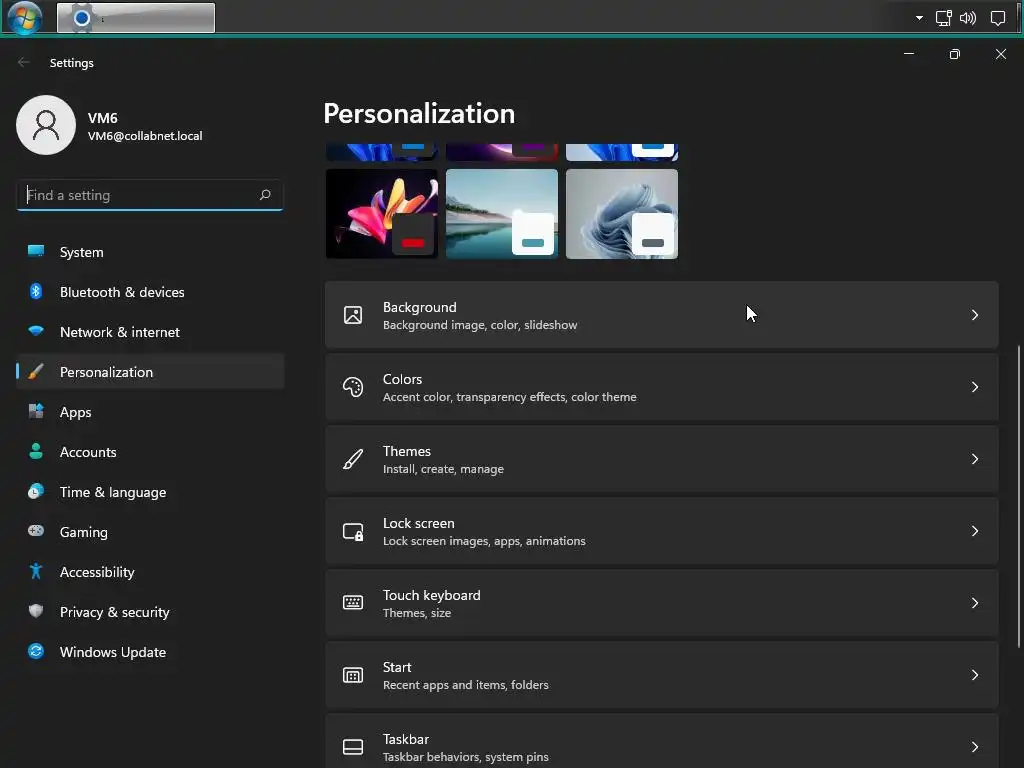Apply the gray swirl theme thumbnail
Viewport: 1024px width, 768px height.
[622, 214]
